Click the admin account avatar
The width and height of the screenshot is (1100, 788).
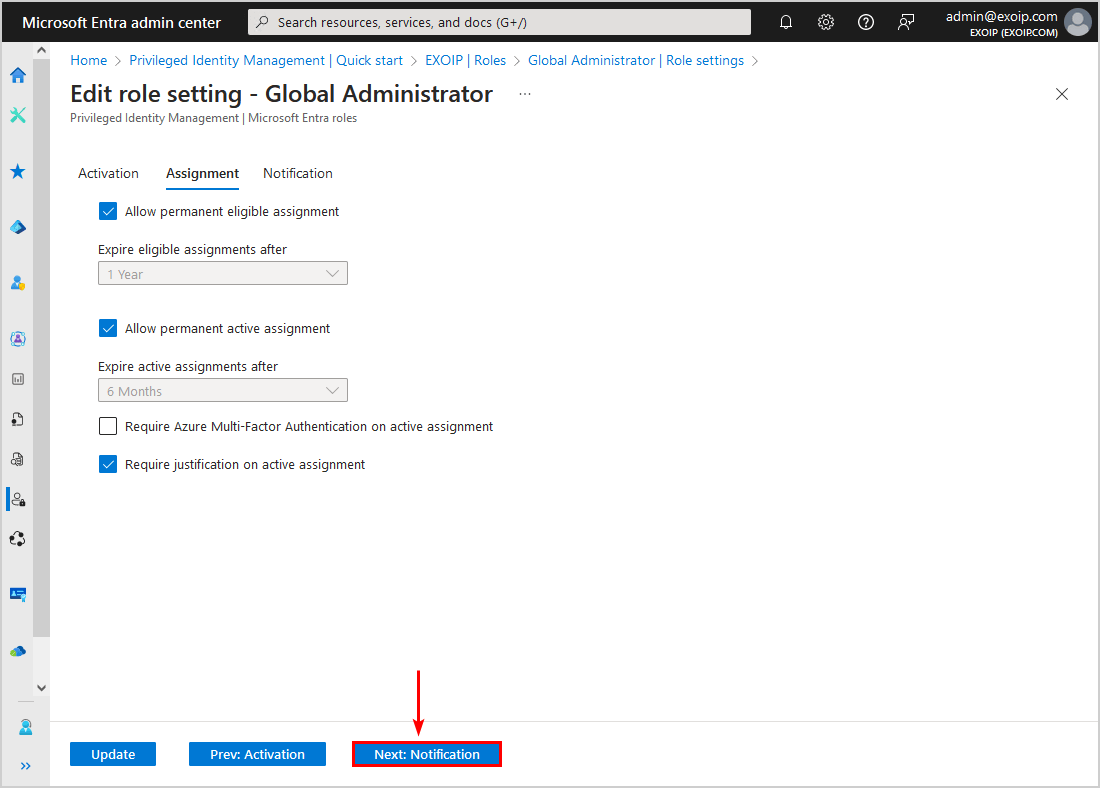click(1078, 22)
